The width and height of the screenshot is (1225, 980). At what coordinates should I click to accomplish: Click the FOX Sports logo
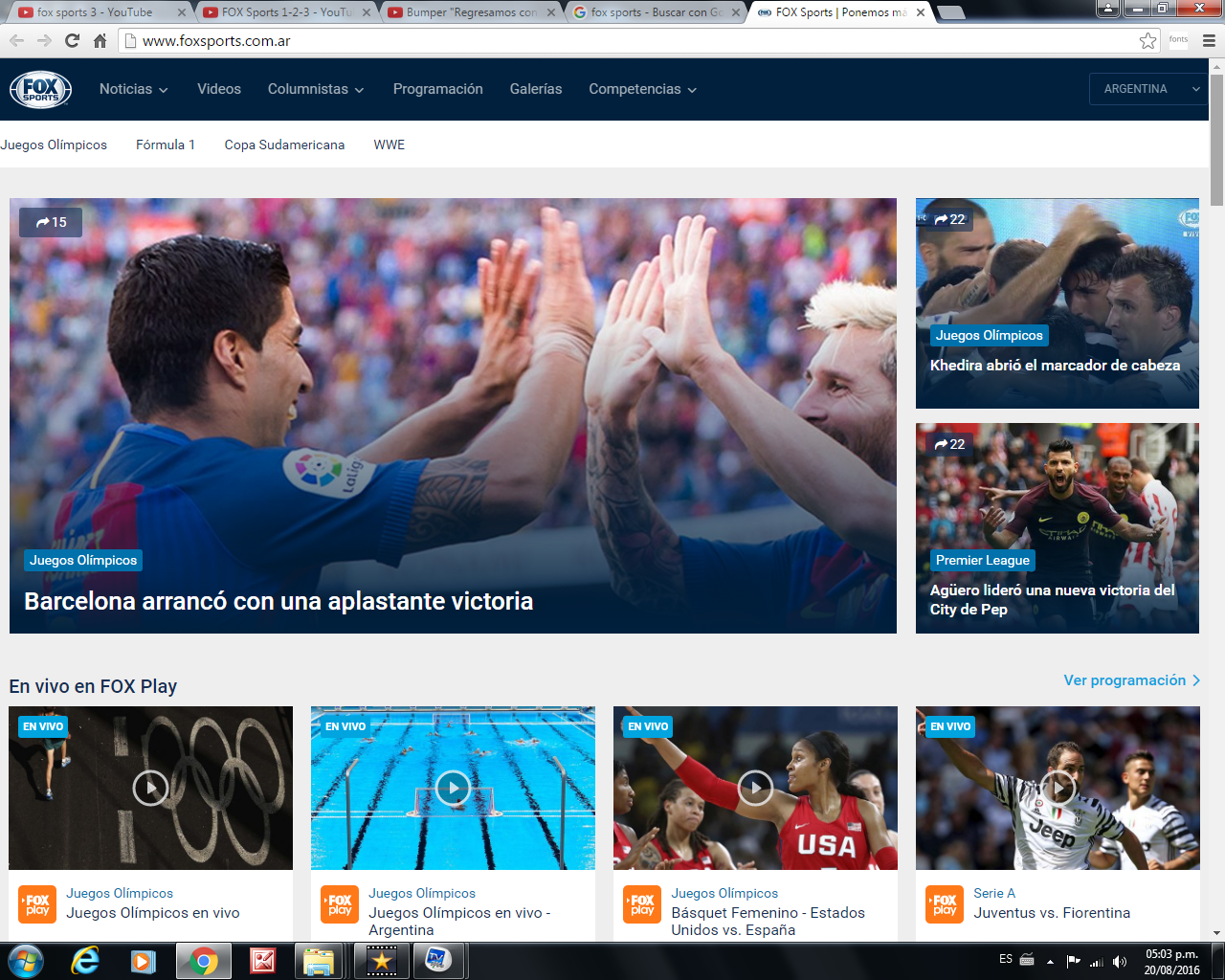(x=40, y=89)
